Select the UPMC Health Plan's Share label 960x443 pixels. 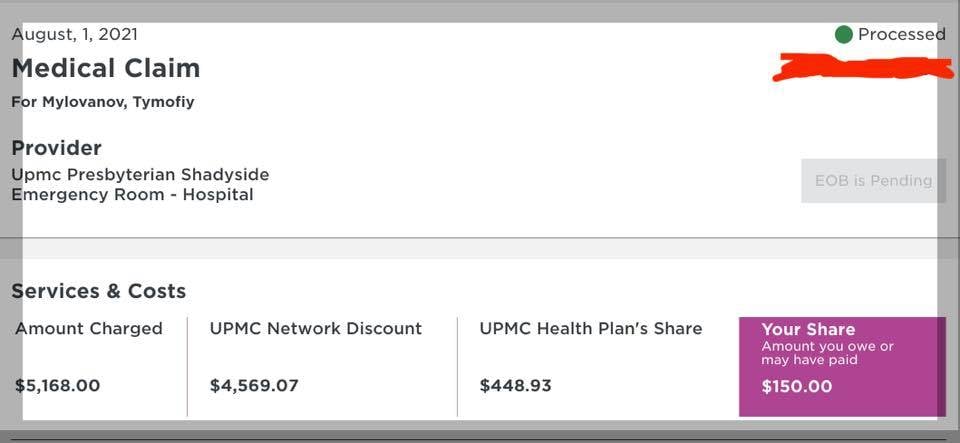pyautogui.click(x=591, y=328)
